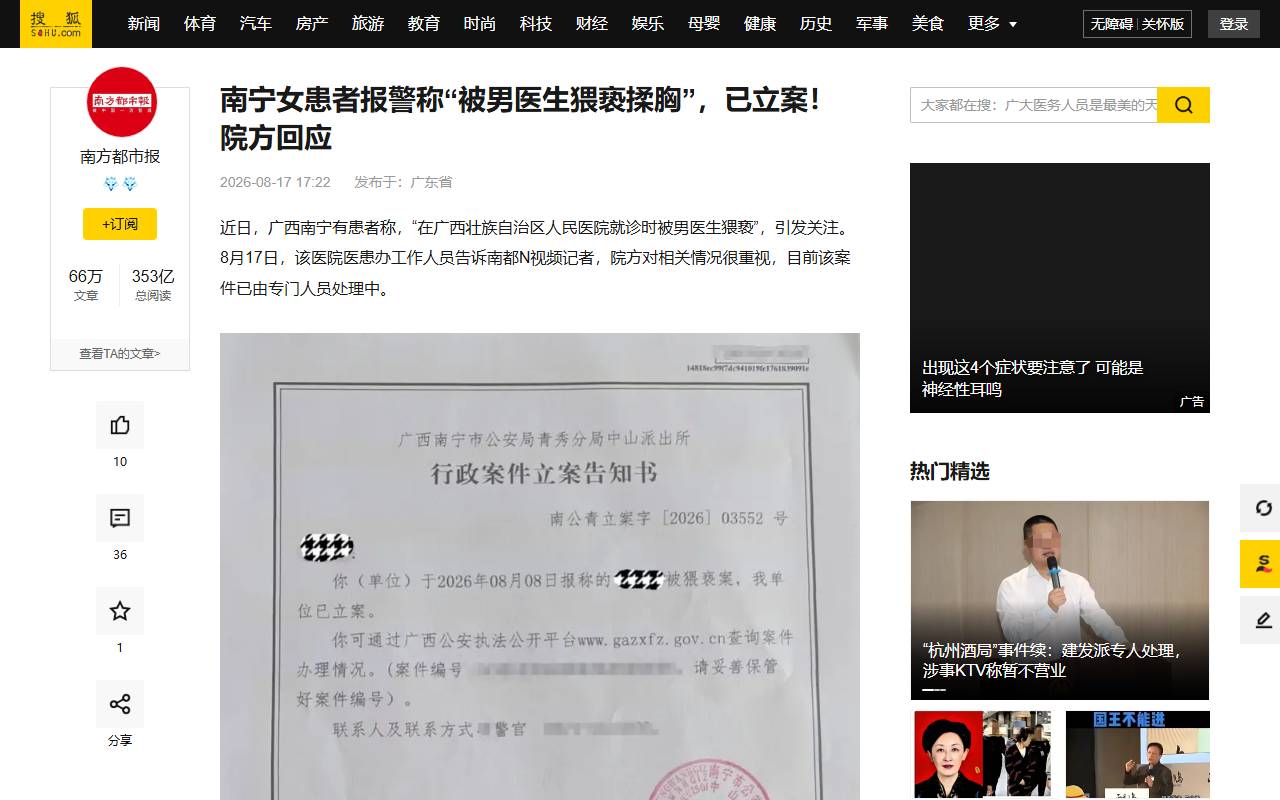Click the publish date 2026-08-17 17:22

pos(275,182)
